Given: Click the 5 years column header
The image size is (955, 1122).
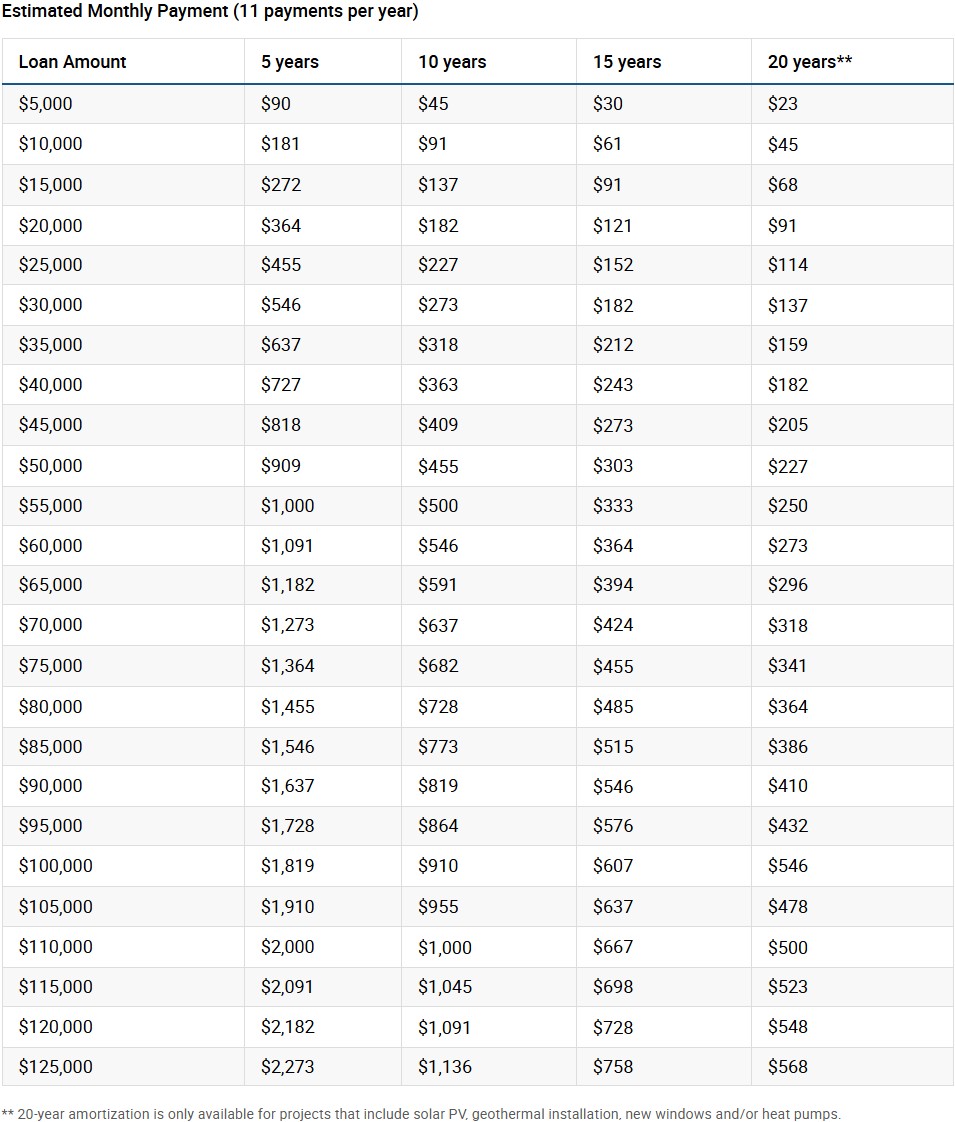Looking at the screenshot, I should 290,62.
